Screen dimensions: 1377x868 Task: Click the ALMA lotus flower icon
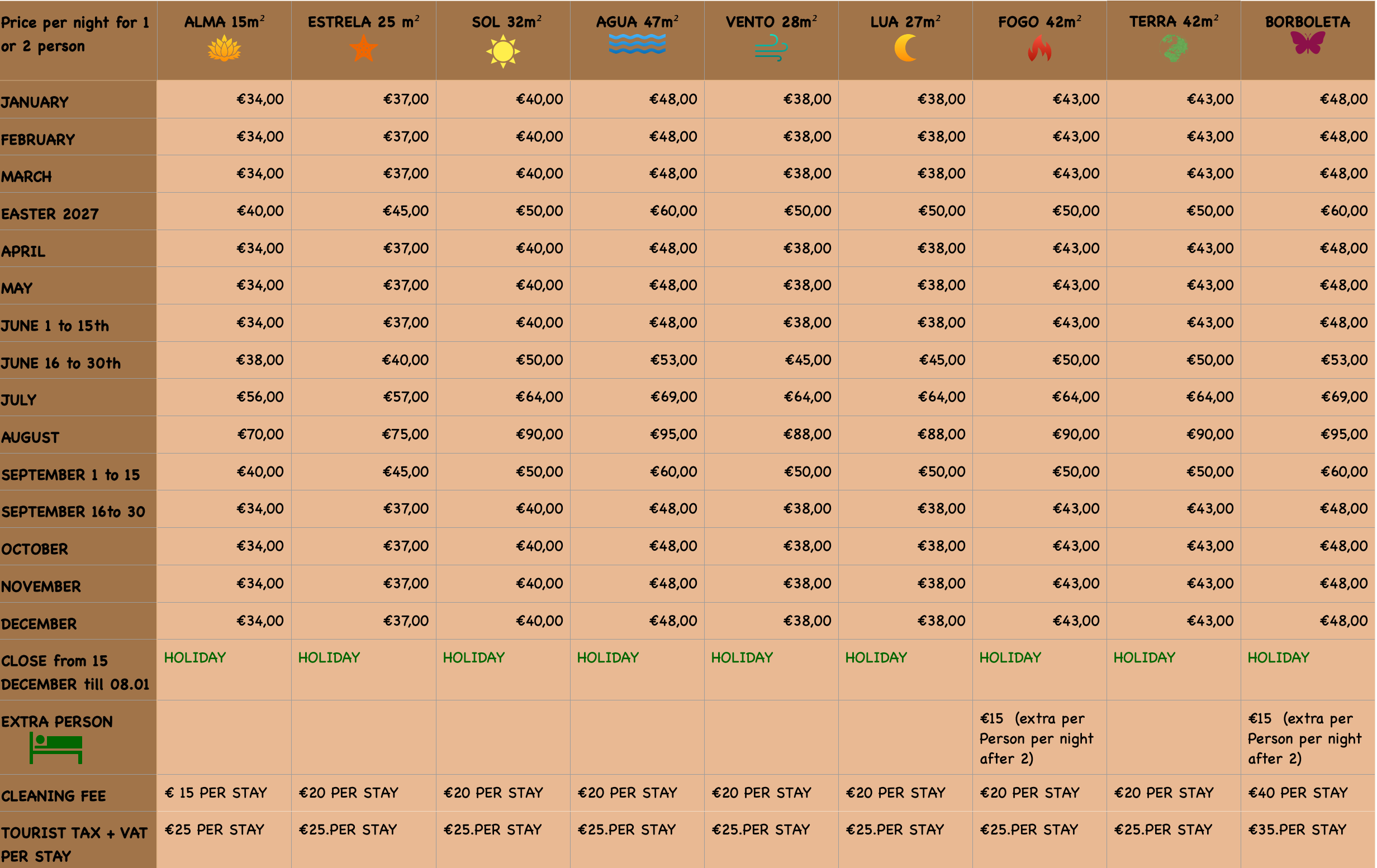[x=224, y=49]
